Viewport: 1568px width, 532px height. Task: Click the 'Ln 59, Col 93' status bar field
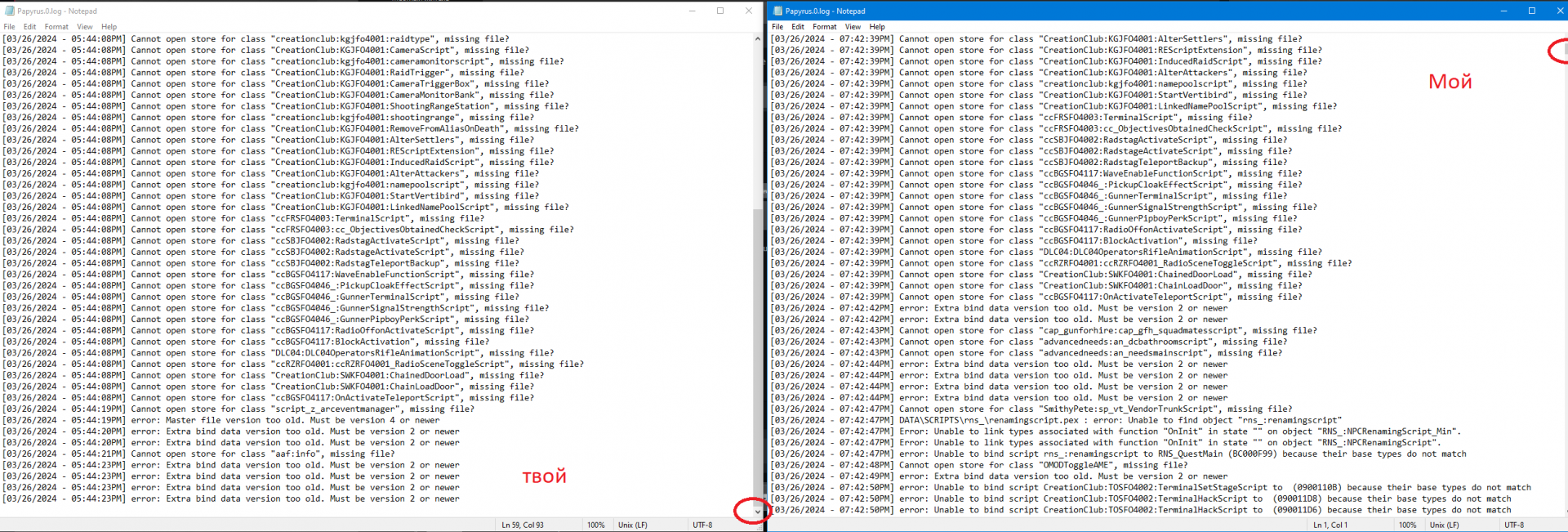tap(523, 525)
